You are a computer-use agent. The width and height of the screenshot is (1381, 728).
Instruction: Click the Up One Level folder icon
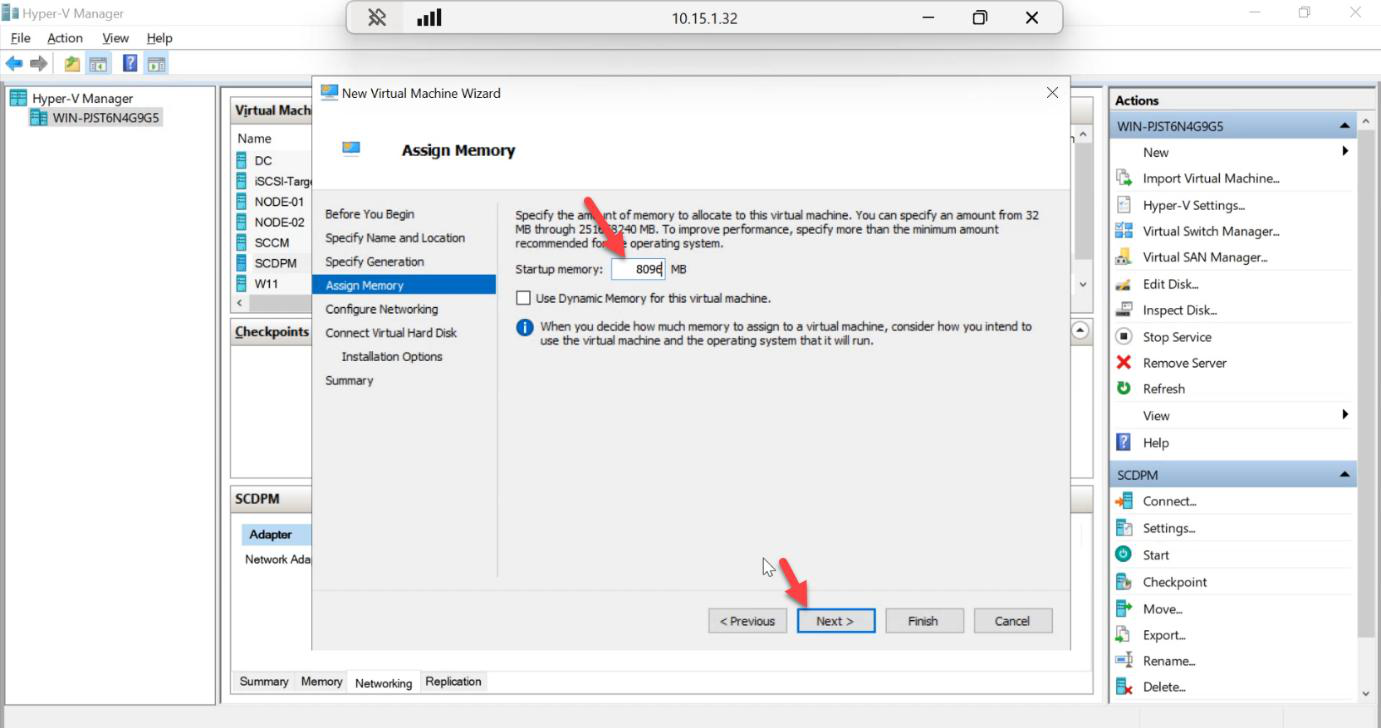[x=72, y=64]
